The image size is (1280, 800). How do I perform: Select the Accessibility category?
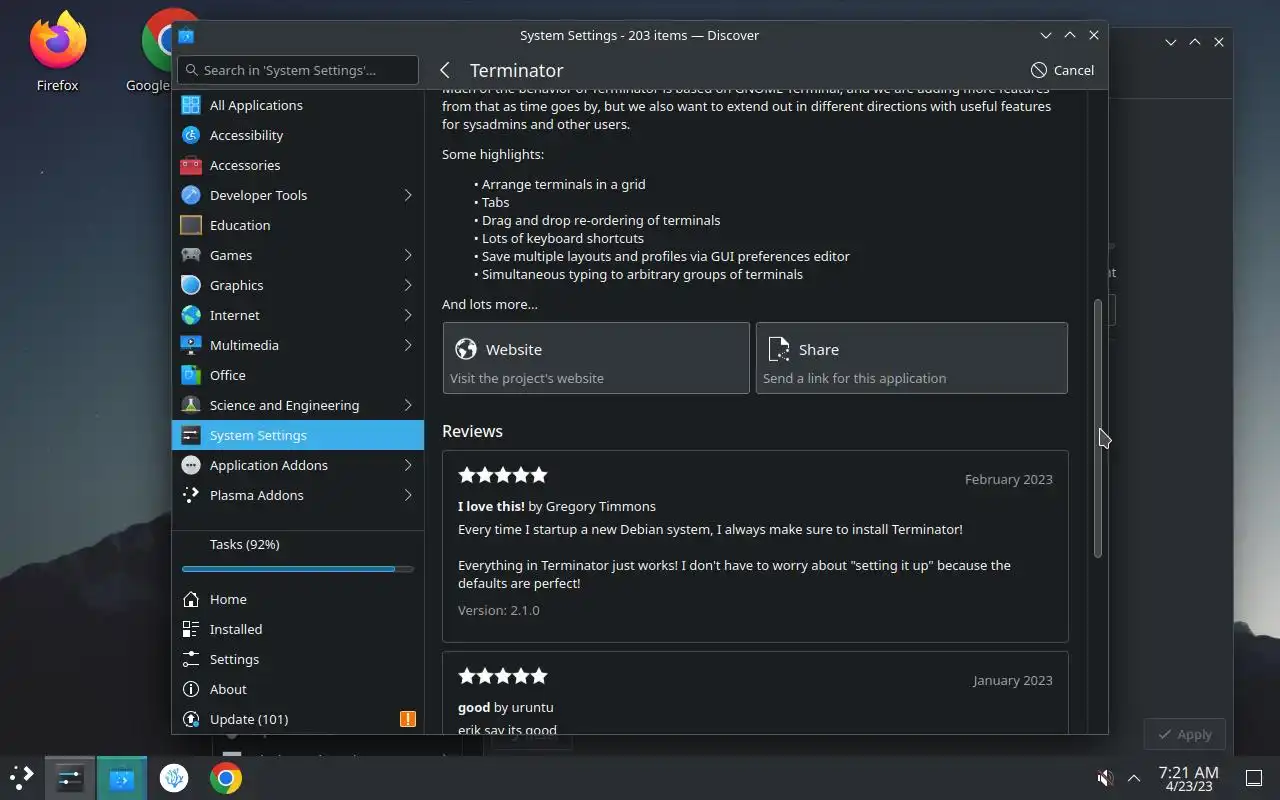[x=298, y=135]
